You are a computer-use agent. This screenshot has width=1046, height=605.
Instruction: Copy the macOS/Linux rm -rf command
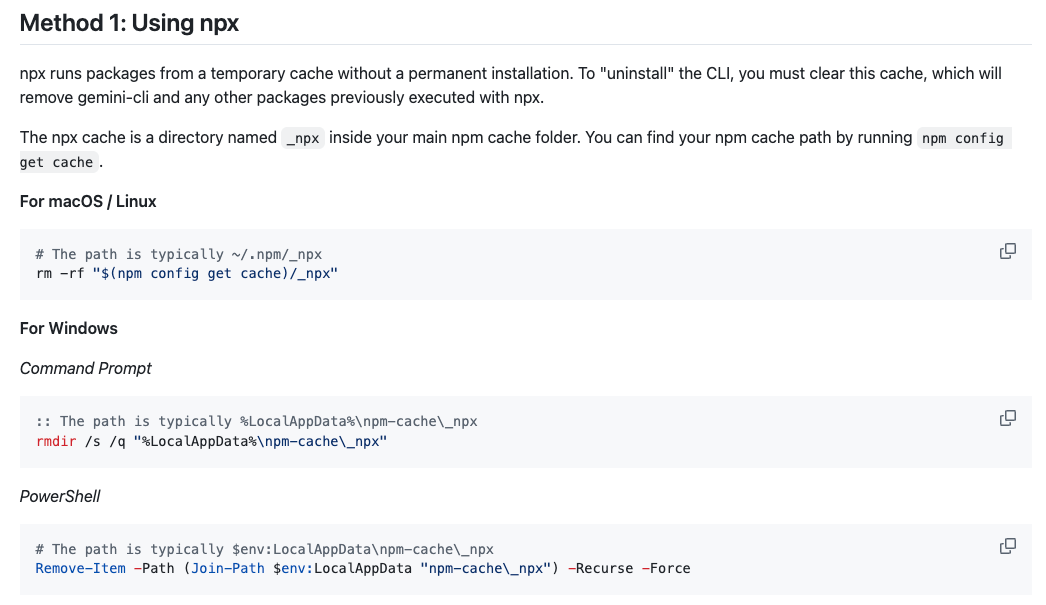pos(1008,251)
